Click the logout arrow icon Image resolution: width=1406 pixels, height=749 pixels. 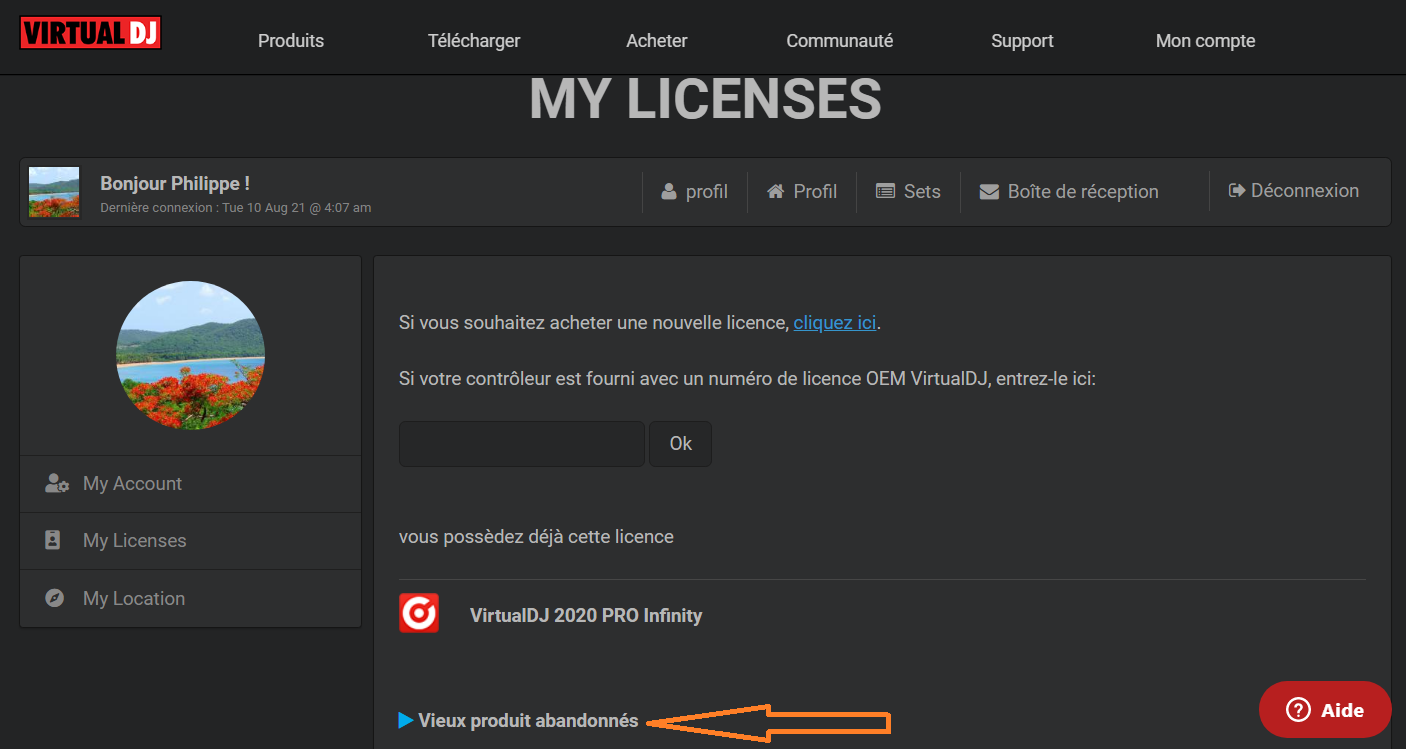(x=1237, y=190)
